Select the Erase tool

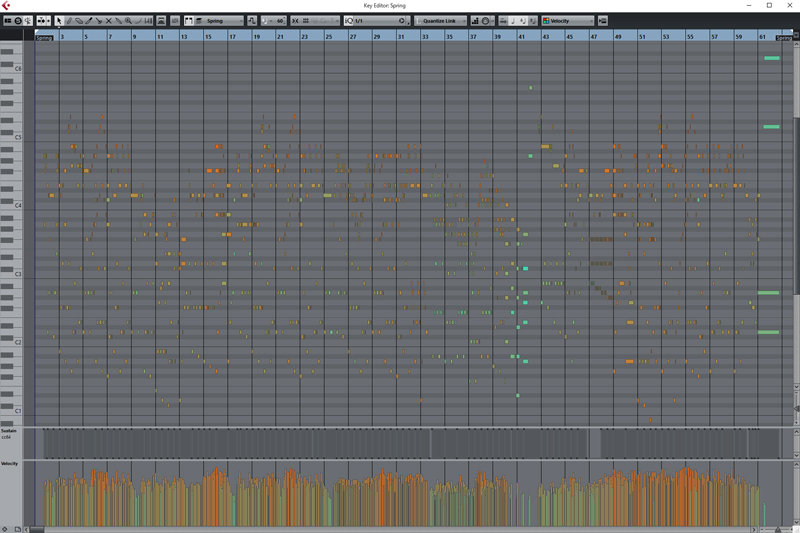pos(79,21)
